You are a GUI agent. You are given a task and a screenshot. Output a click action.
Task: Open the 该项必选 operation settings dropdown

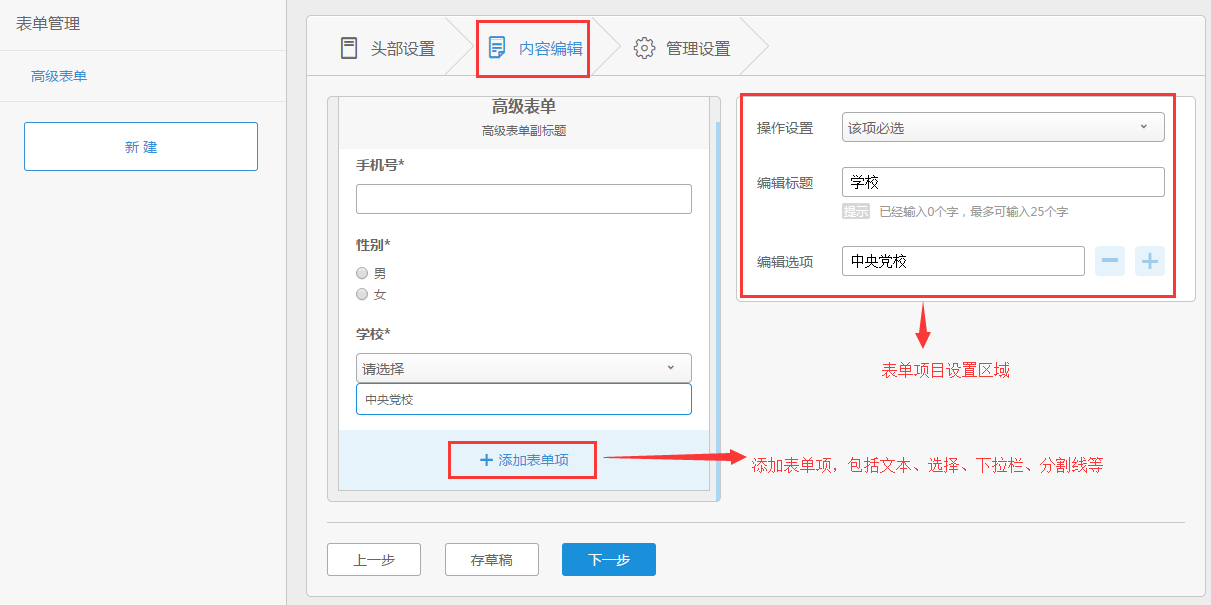click(1003, 127)
